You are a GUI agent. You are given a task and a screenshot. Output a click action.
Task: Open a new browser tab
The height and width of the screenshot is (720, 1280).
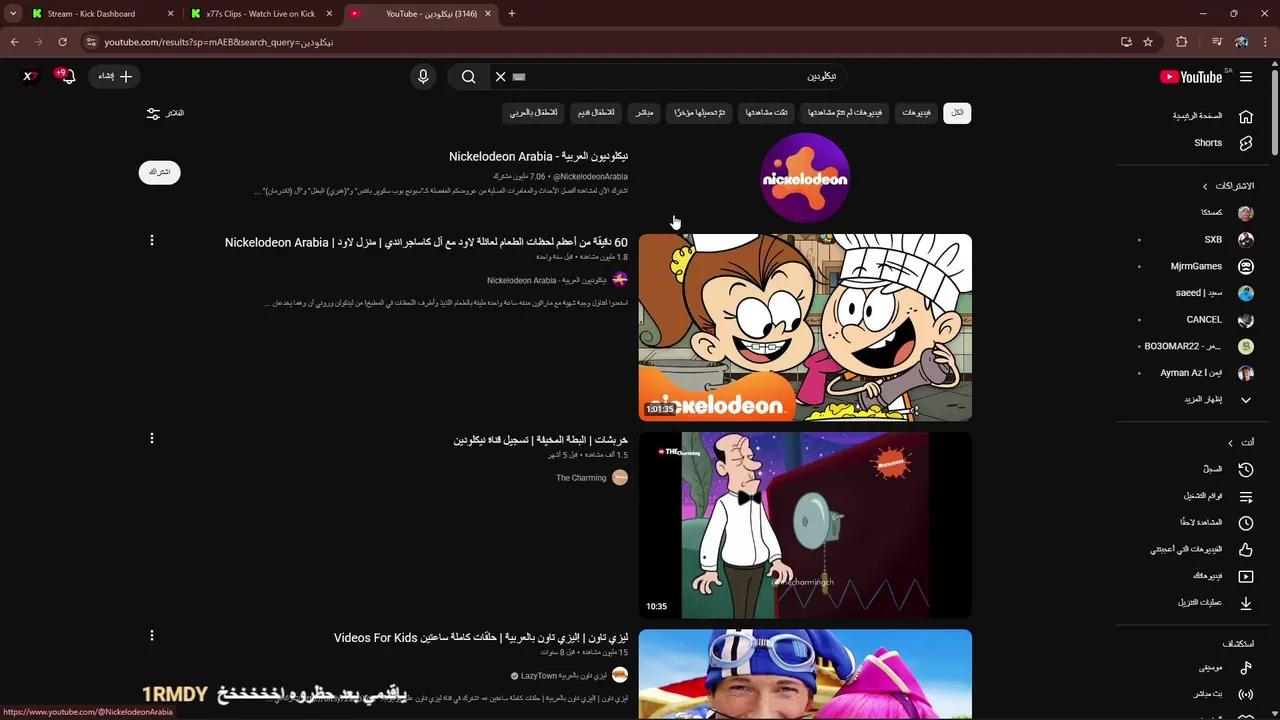511,14
